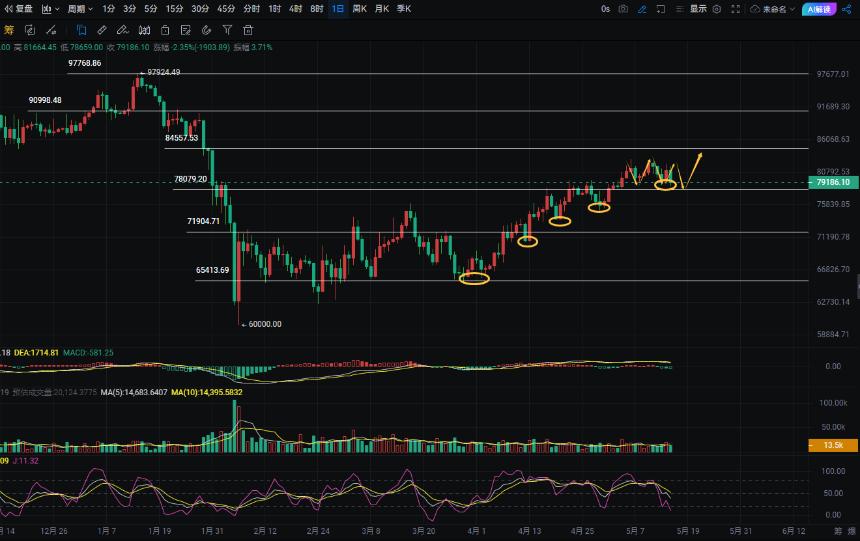The height and width of the screenshot is (541, 860).
Task: Toggle the magnet snap tool
Action: click(x=206, y=30)
